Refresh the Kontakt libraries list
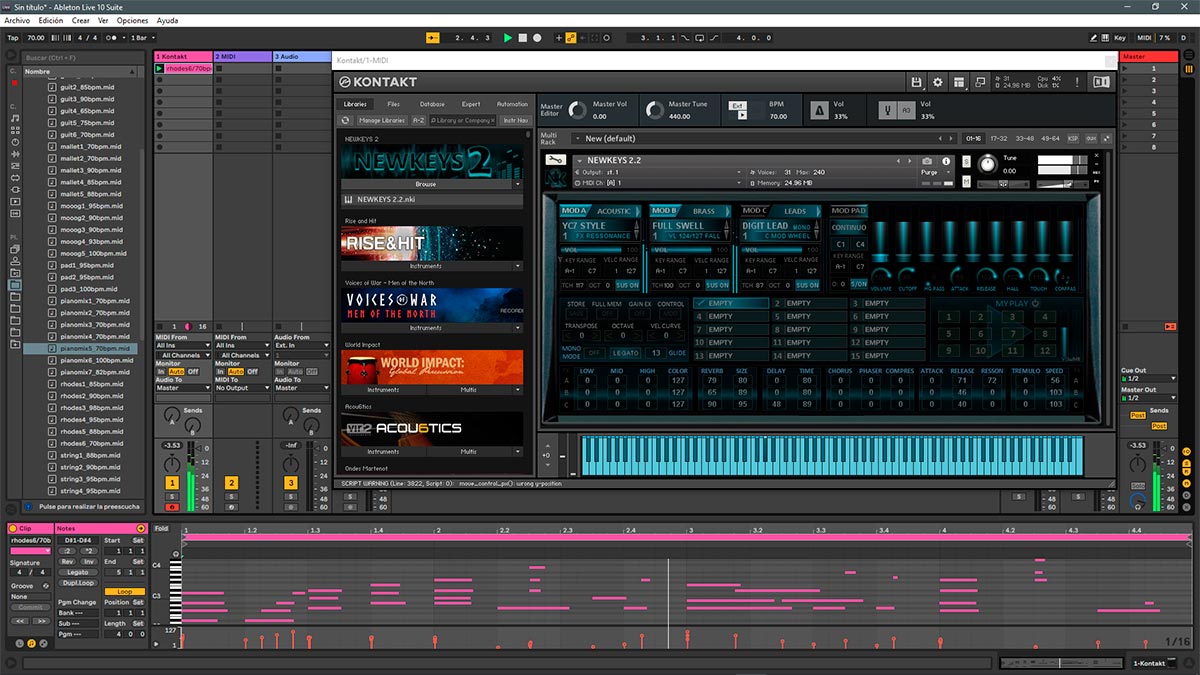Image resolution: width=1200 pixels, height=675 pixels. pos(347,120)
